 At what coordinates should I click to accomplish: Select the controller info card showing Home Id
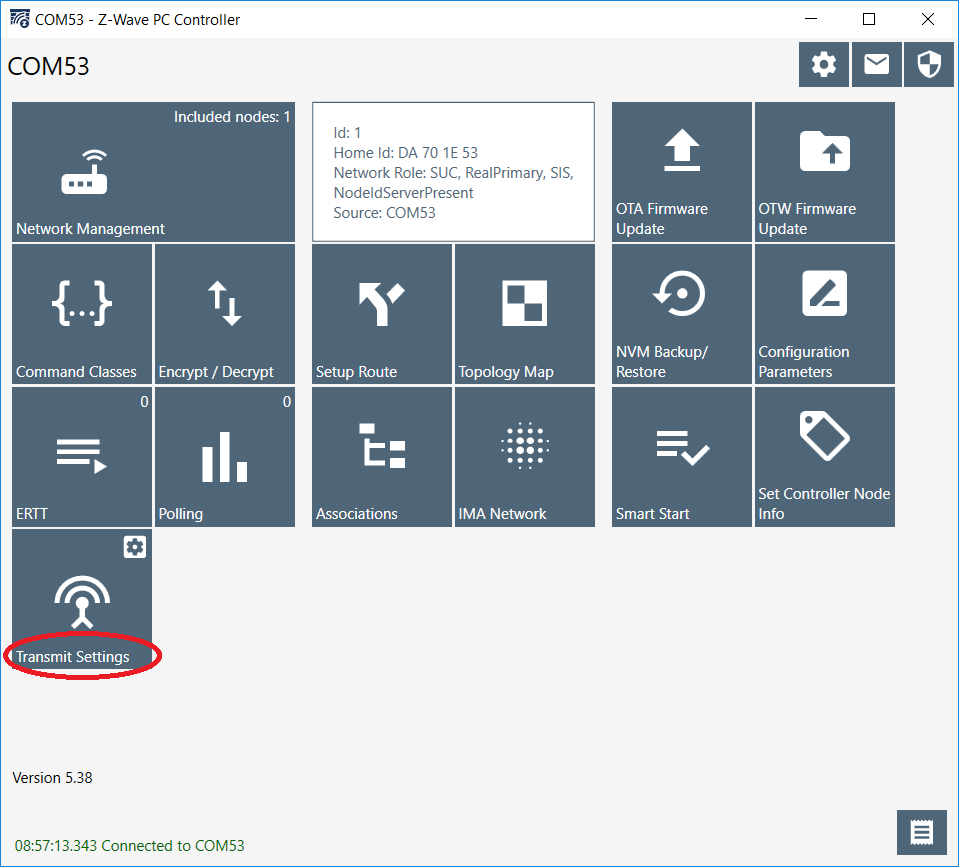[x=453, y=172]
